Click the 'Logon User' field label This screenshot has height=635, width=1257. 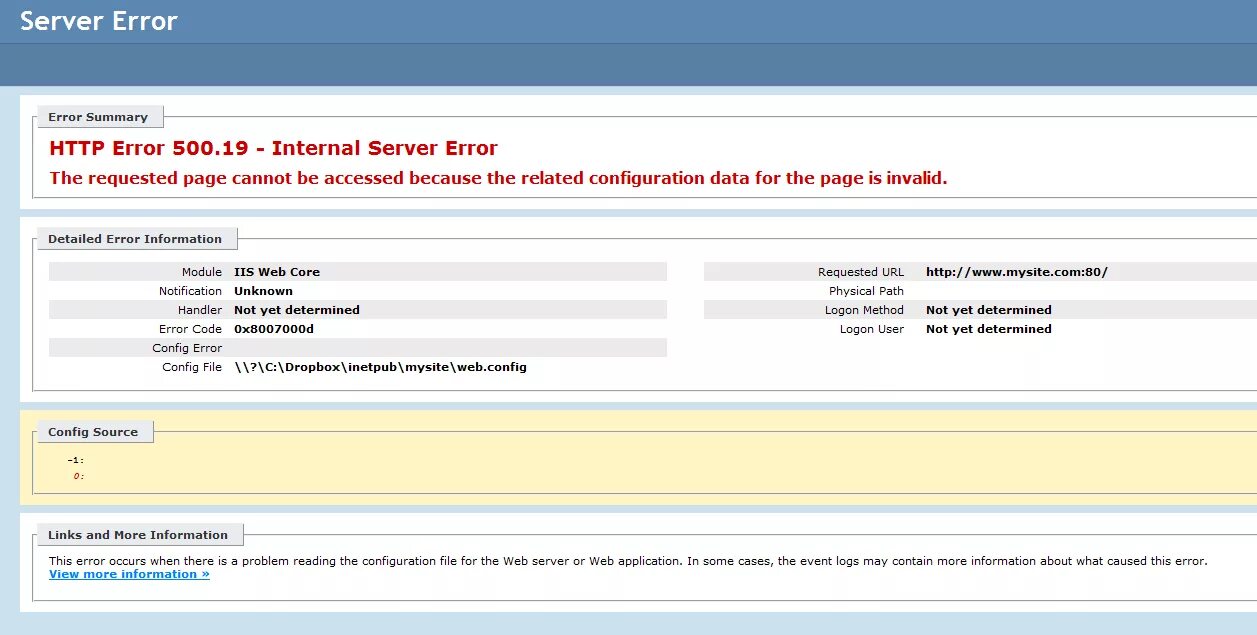pyautogui.click(x=872, y=329)
